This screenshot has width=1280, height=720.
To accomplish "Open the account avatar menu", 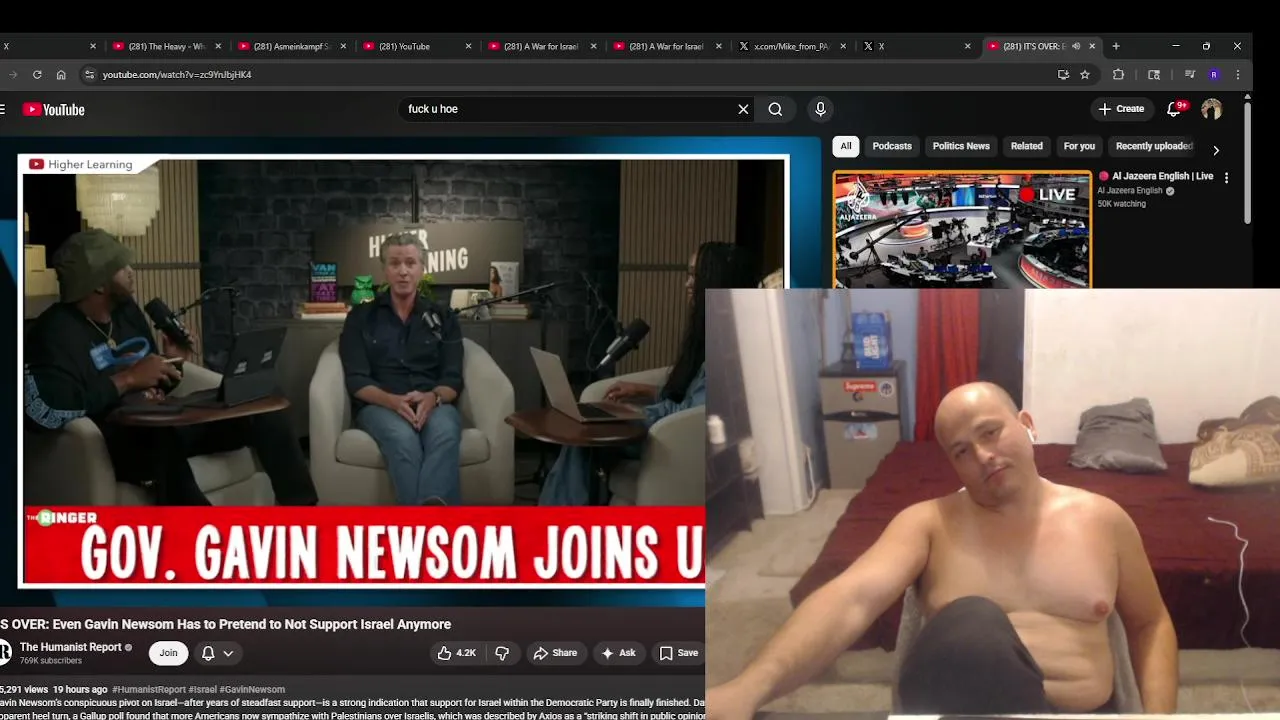I will pos(1211,109).
